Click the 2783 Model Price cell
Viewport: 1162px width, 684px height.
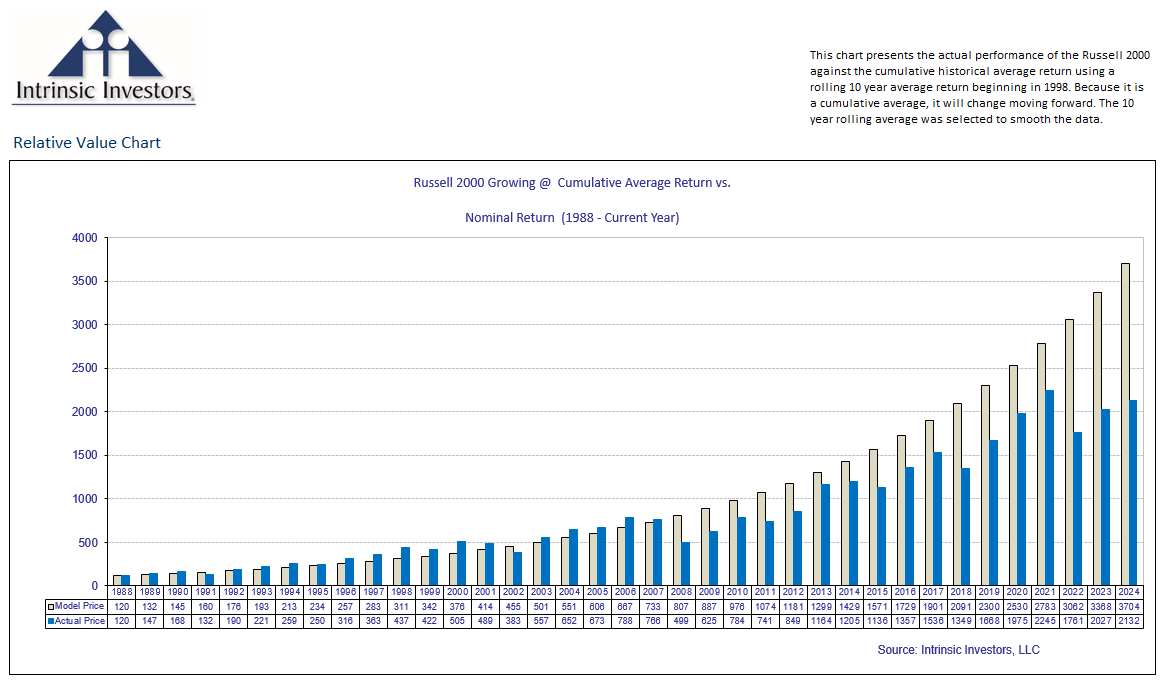click(1045, 606)
